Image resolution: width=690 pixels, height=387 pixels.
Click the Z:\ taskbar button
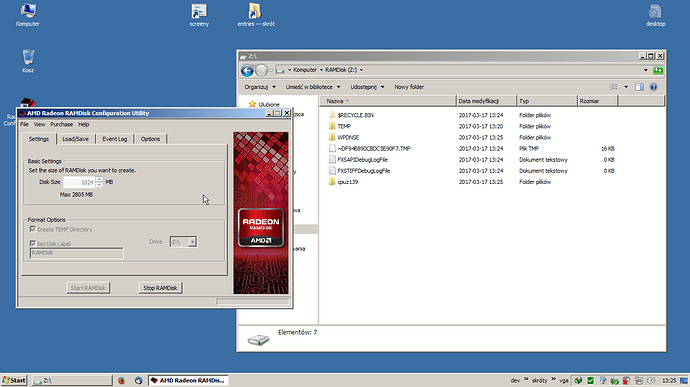(72, 380)
